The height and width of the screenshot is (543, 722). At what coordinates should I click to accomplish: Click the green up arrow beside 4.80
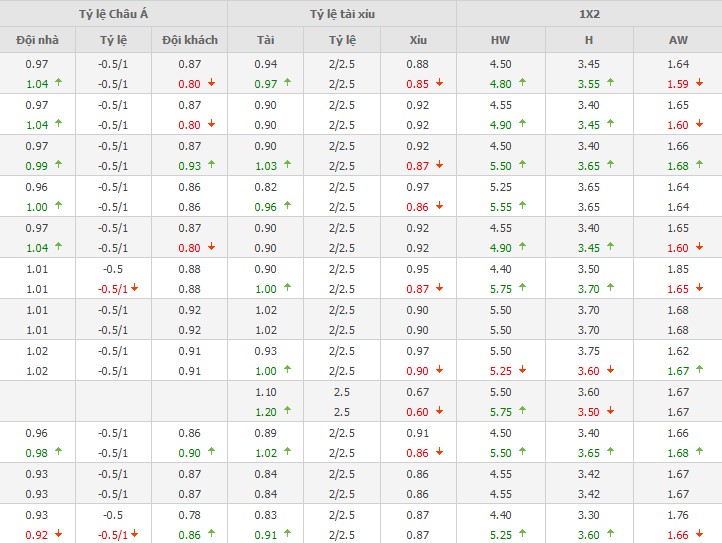[522, 84]
